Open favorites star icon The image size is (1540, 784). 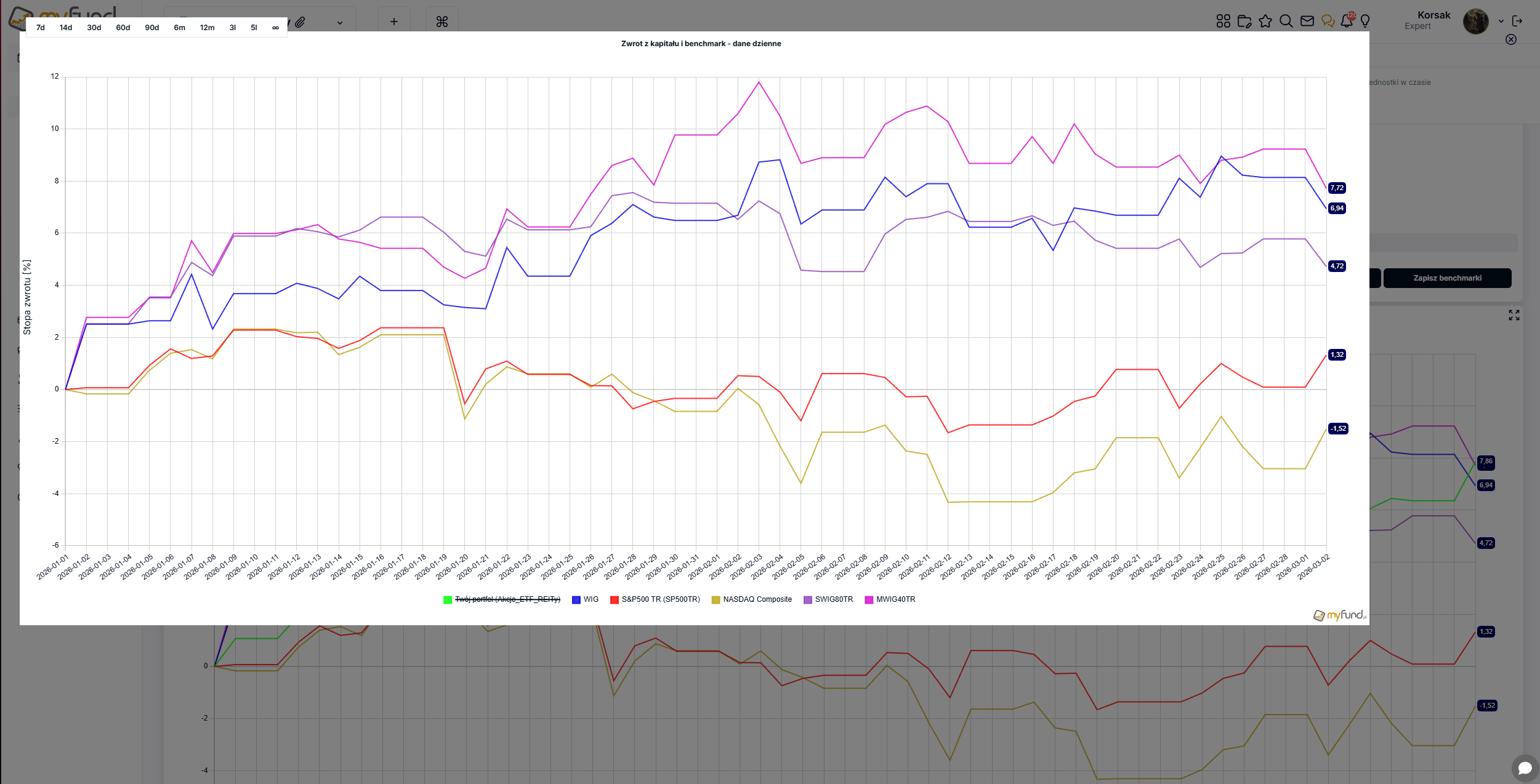click(1265, 22)
